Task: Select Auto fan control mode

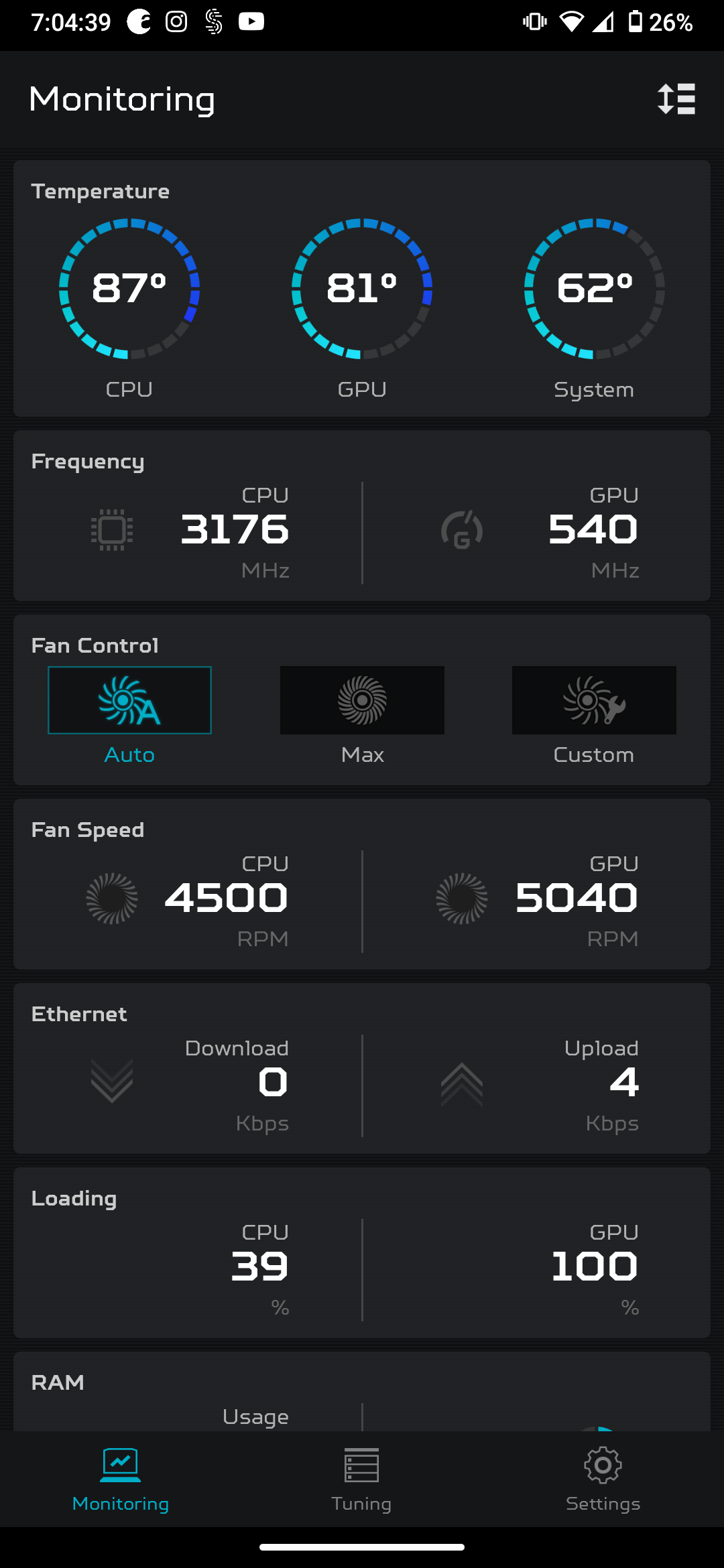Action: click(x=129, y=701)
